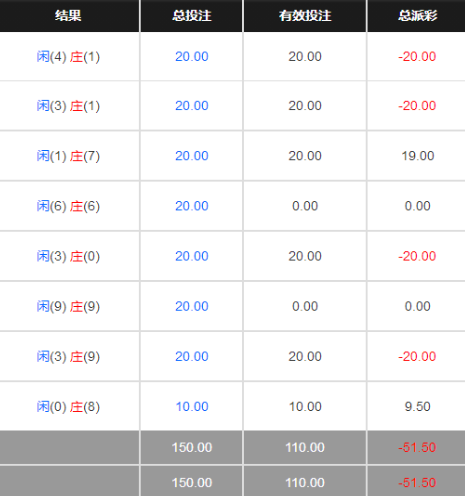Click 20.00 bet link in 闲(1) 庄(7) row

pyautogui.click(x=192, y=156)
